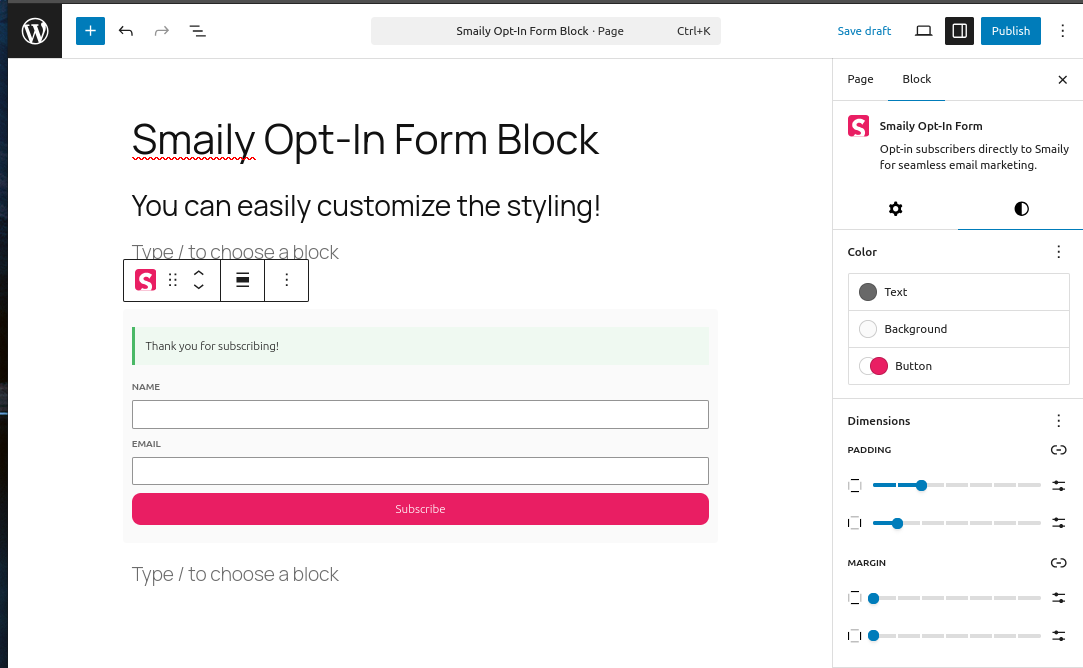
Task: Click the WordPress logo icon
Action: 35,31
